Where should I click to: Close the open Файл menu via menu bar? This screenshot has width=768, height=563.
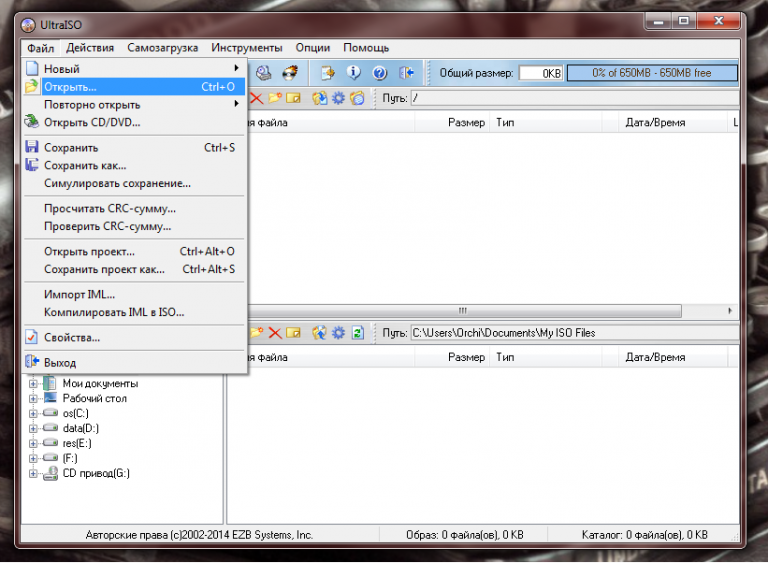coord(41,48)
